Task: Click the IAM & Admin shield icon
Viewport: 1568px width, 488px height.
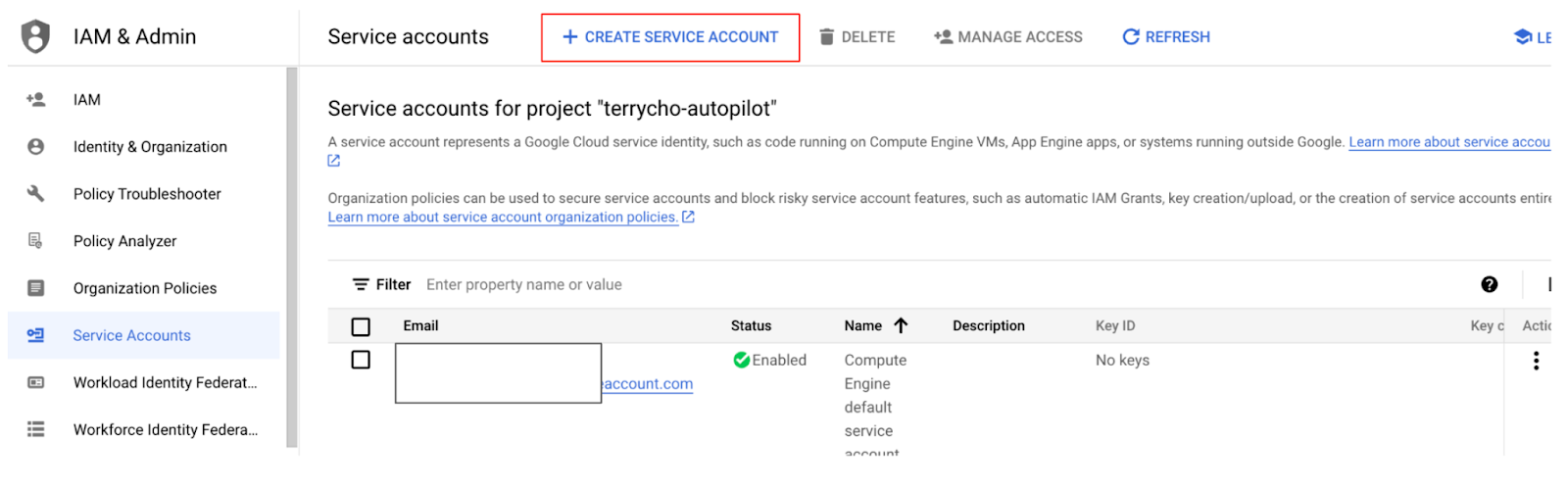Action: (x=36, y=36)
